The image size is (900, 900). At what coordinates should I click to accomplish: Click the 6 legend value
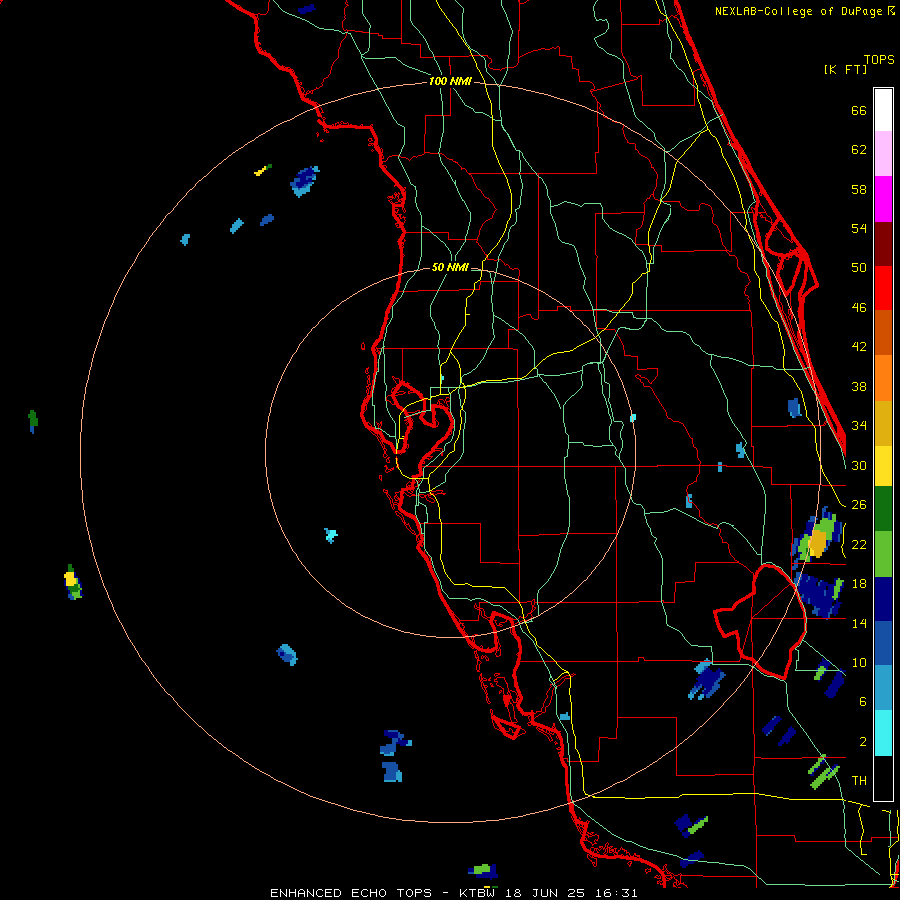(x=863, y=702)
